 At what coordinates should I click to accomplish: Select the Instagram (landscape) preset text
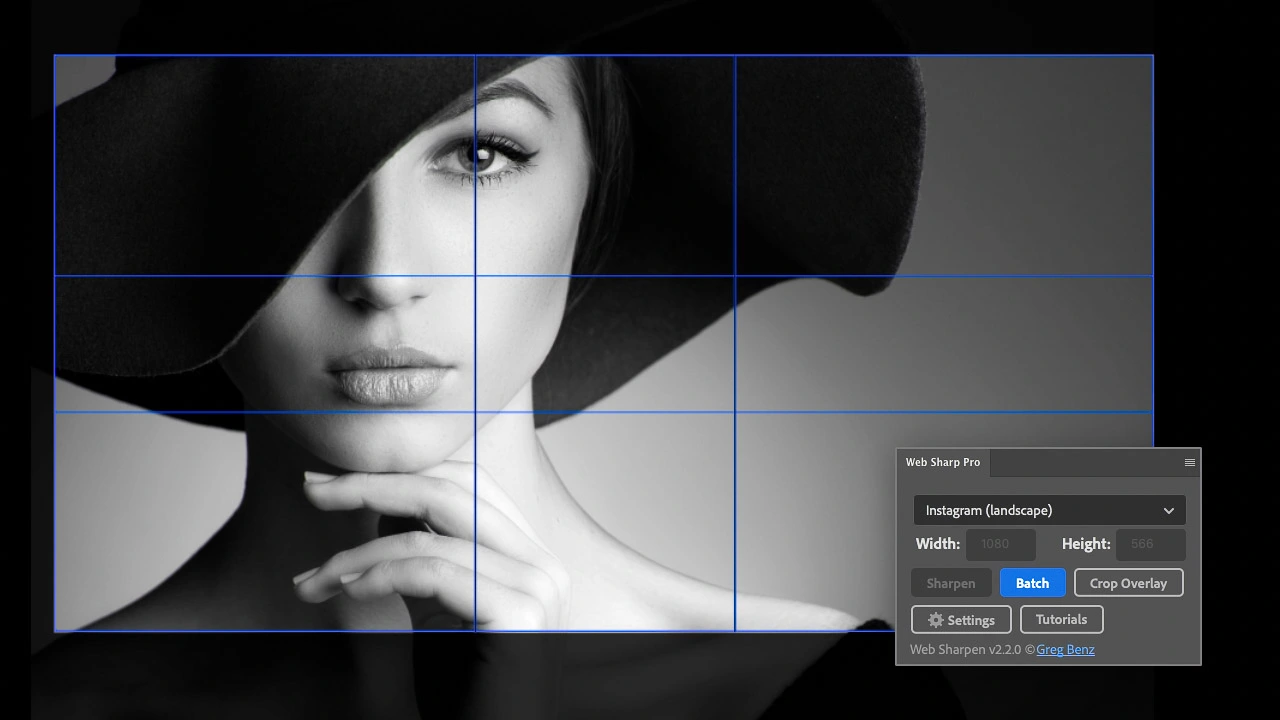(988, 510)
